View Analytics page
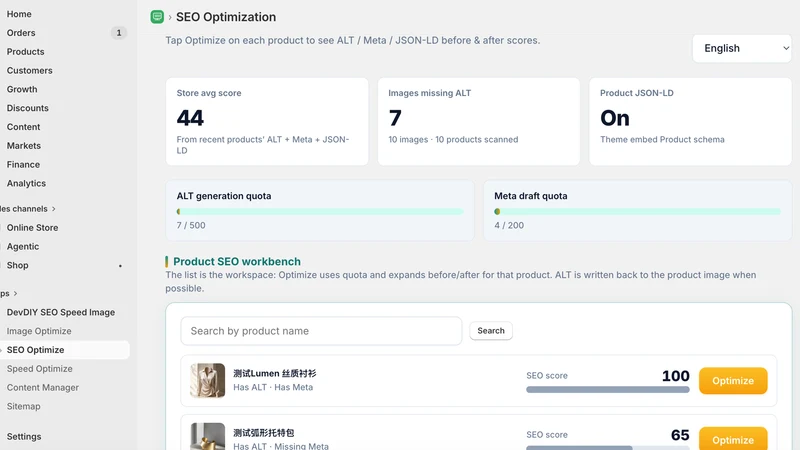The width and height of the screenshot is (800, 450). [x=26, y=184]
